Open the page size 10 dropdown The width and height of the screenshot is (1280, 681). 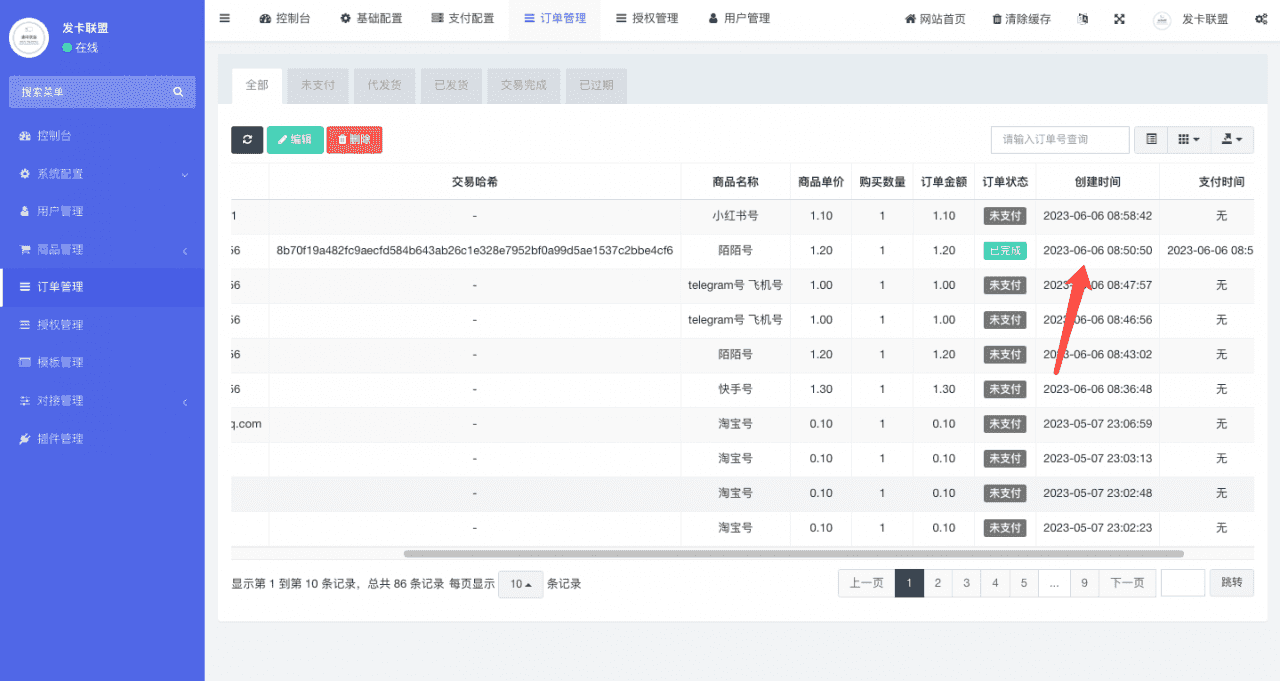520,584
